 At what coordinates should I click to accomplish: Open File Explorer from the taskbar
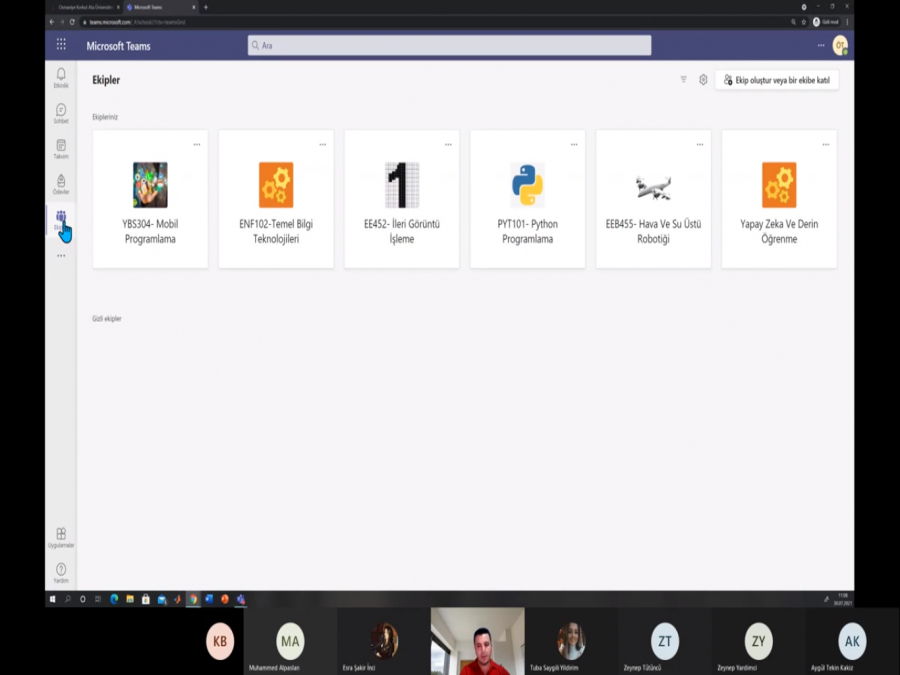click(x=130, y=599)
